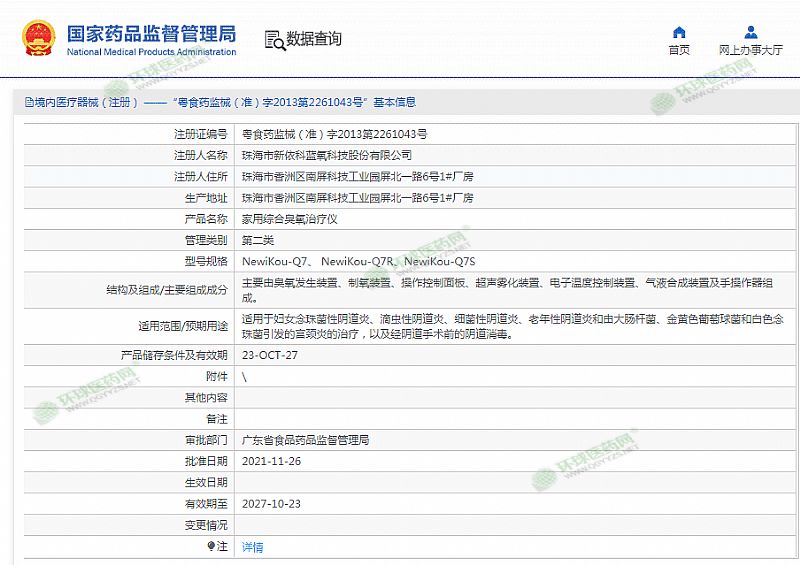This screenshot has width=800, height=565.
Task: Click the 广东省食品药品监督管理局 approval department cell
Action: 306,440
